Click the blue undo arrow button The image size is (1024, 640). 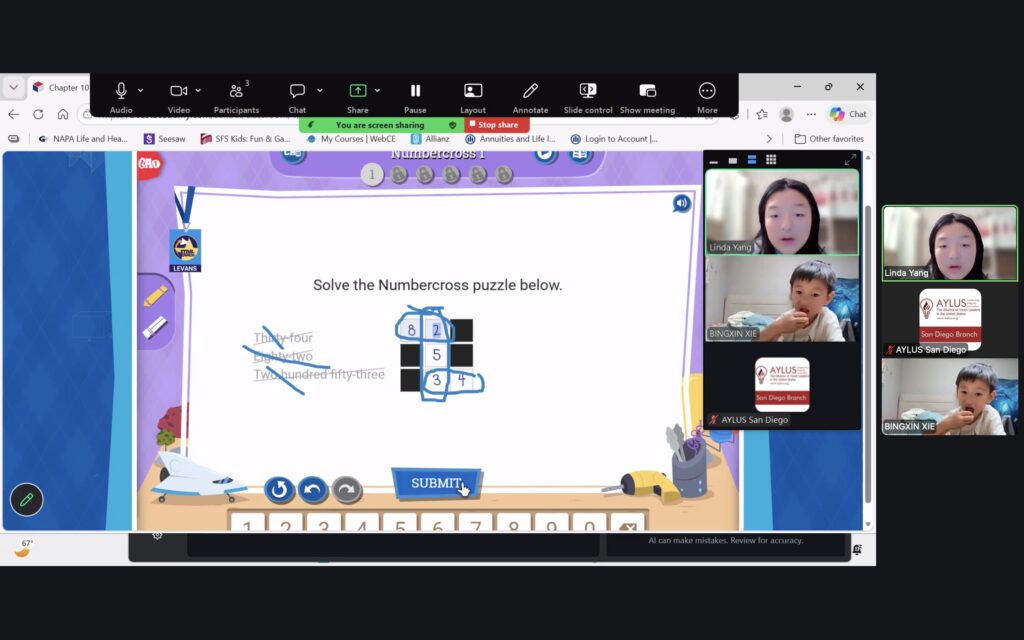click(313, 490)
